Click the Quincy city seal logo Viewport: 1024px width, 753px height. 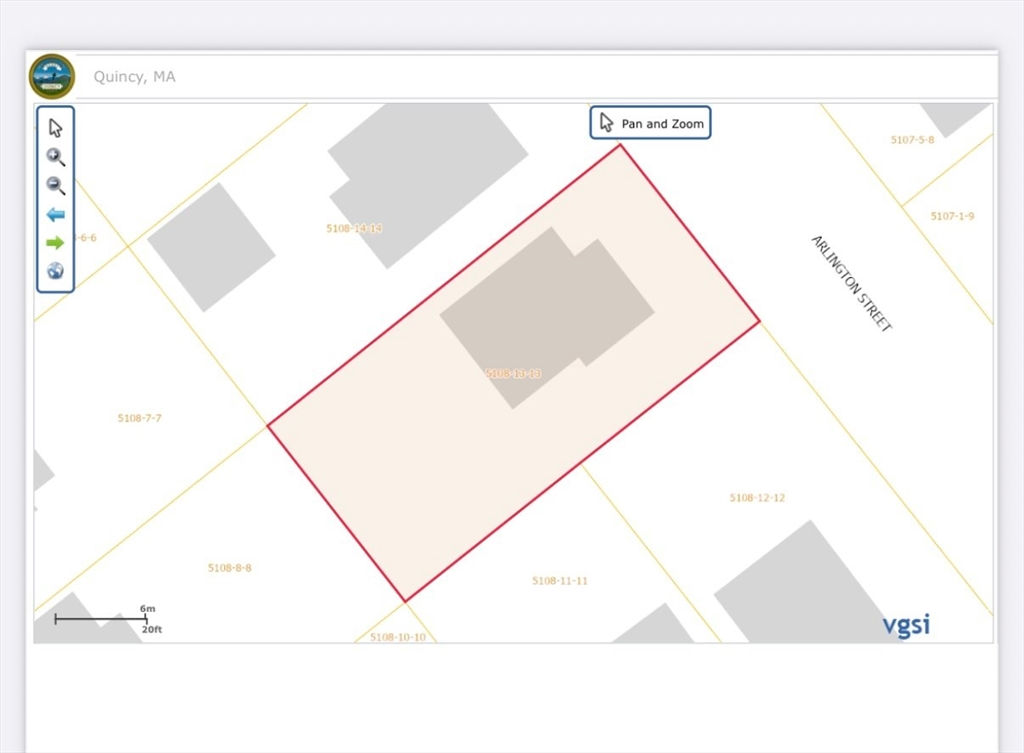point(52,76)
